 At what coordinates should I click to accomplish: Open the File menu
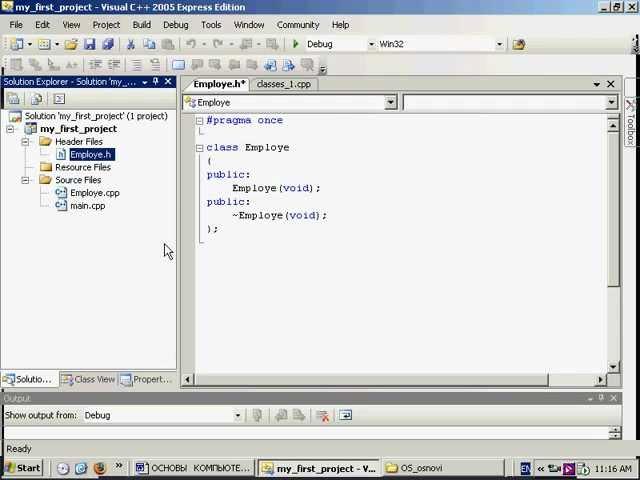(16, 25)
